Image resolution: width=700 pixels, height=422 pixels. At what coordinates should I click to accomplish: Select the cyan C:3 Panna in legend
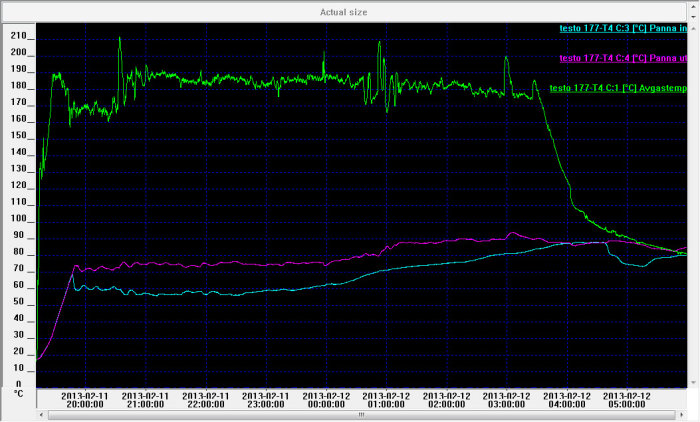623,28
